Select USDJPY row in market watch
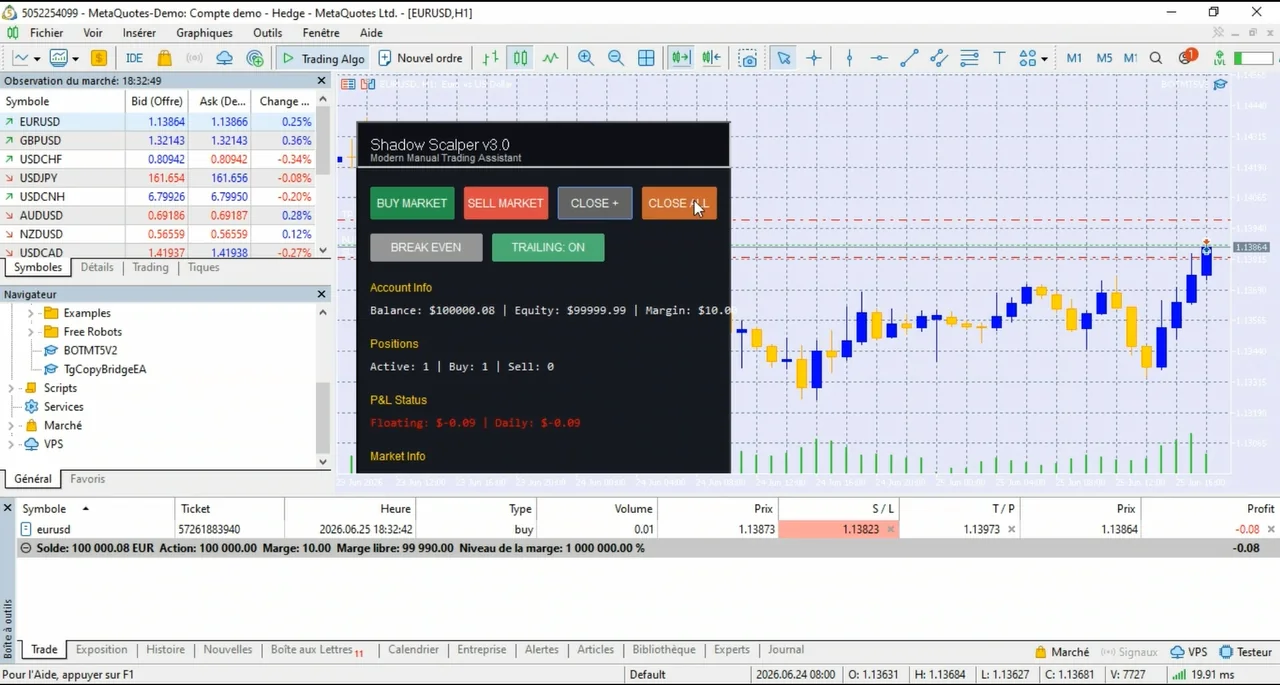This screenshot has height=685, width=1280. coord(158,178)
